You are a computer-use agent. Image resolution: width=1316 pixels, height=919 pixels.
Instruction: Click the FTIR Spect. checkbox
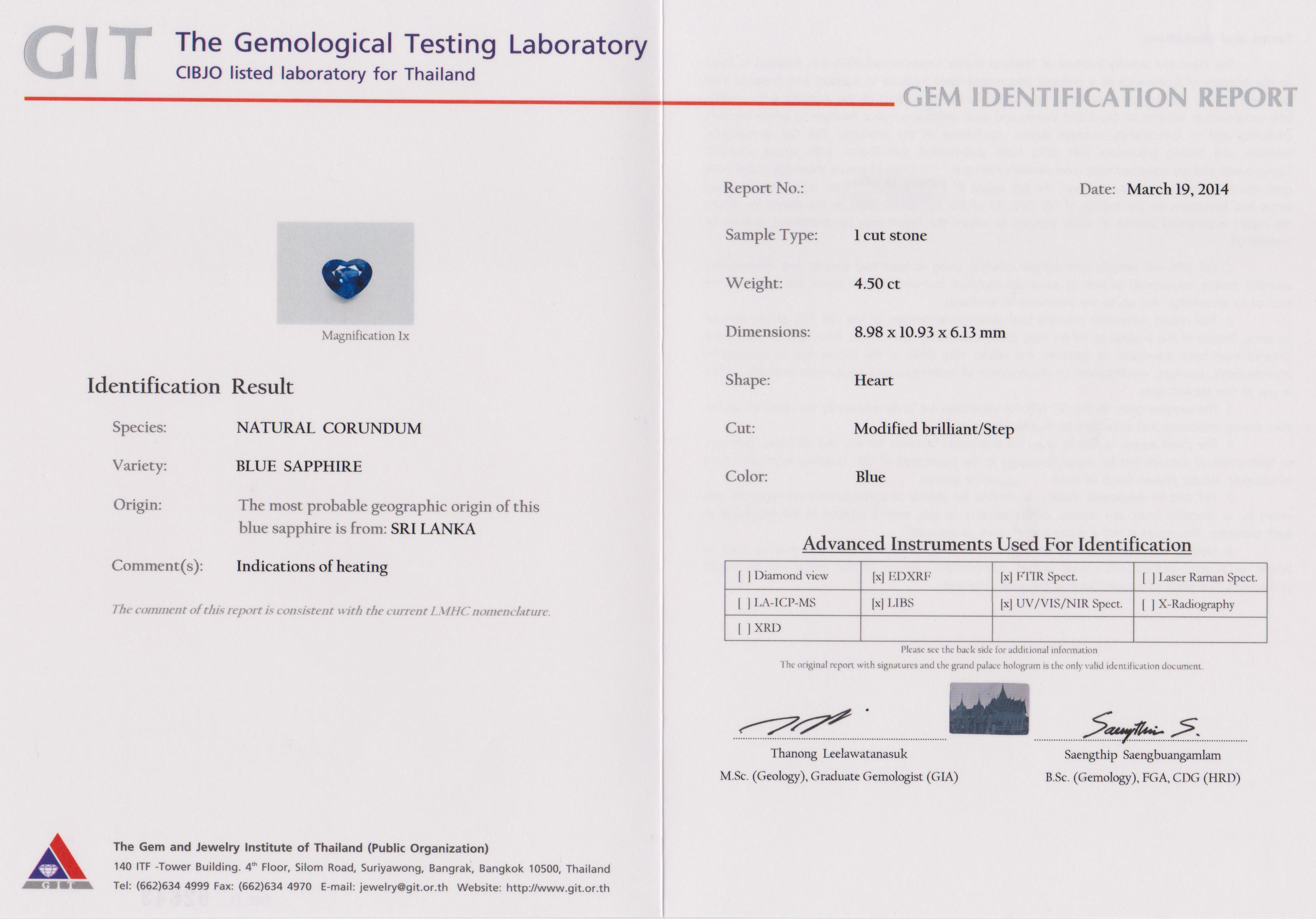tap(1006, 577)
